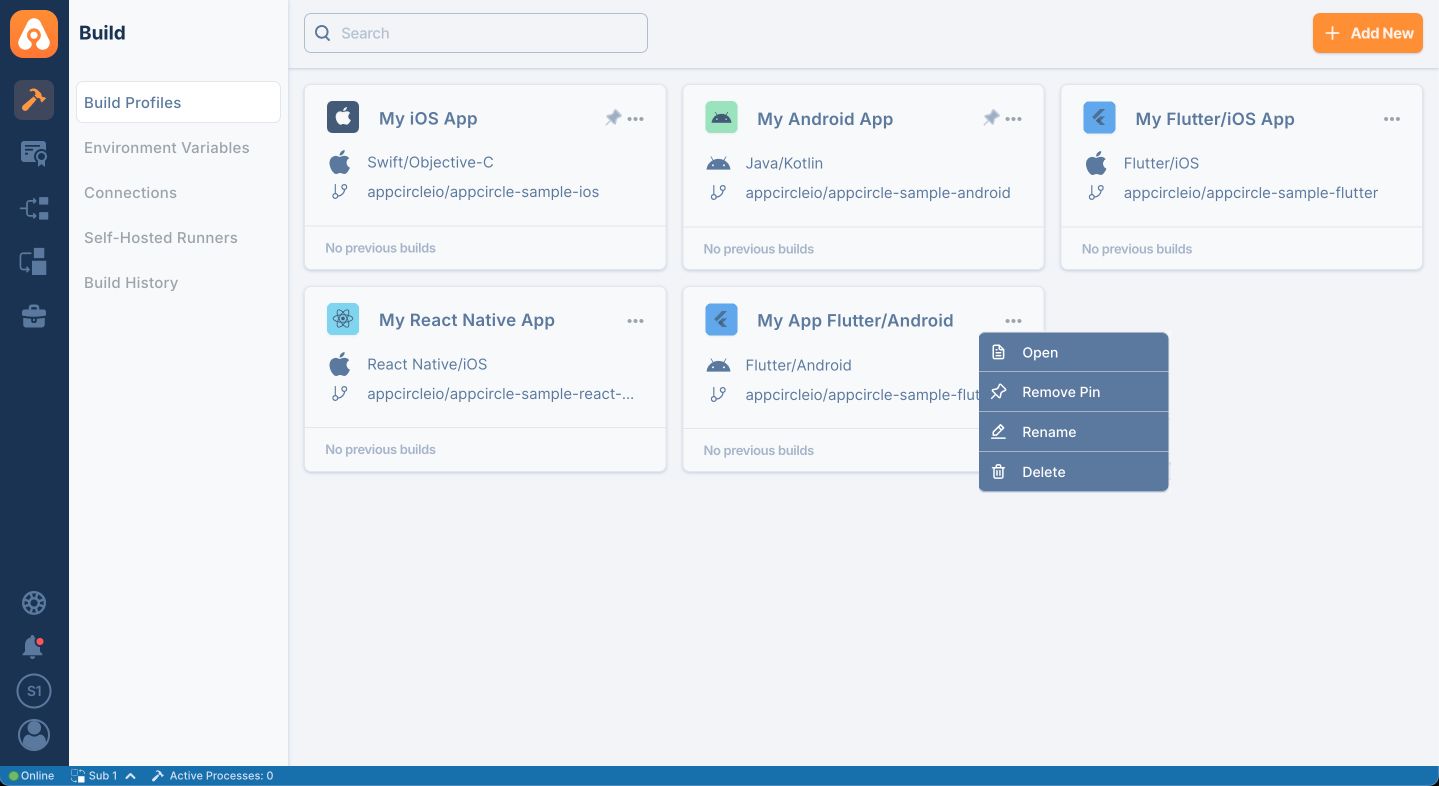Unpin My iOS App using its pin icon

click(x=613, y=117)
